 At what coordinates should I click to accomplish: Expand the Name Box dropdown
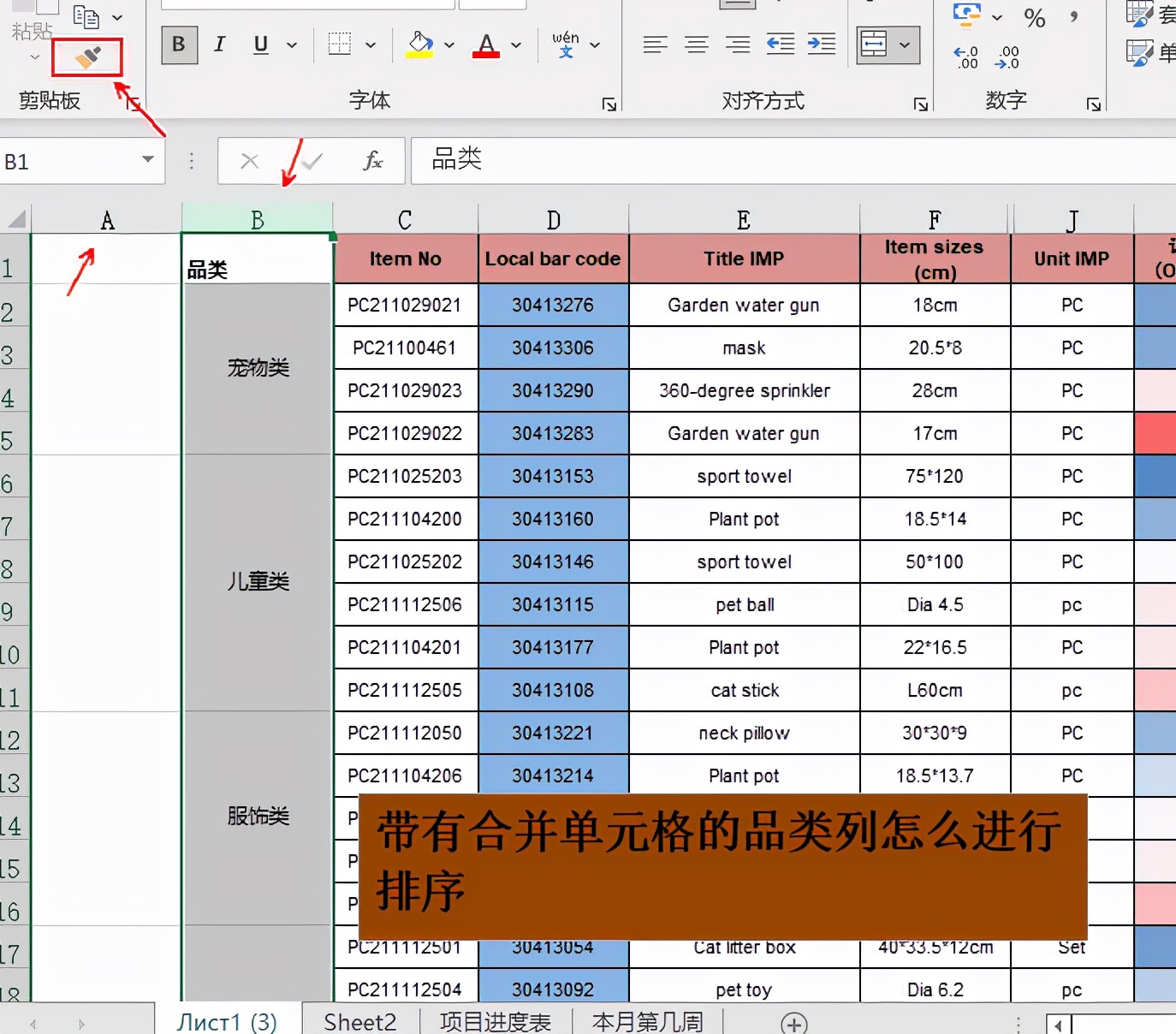click(146, 161)
